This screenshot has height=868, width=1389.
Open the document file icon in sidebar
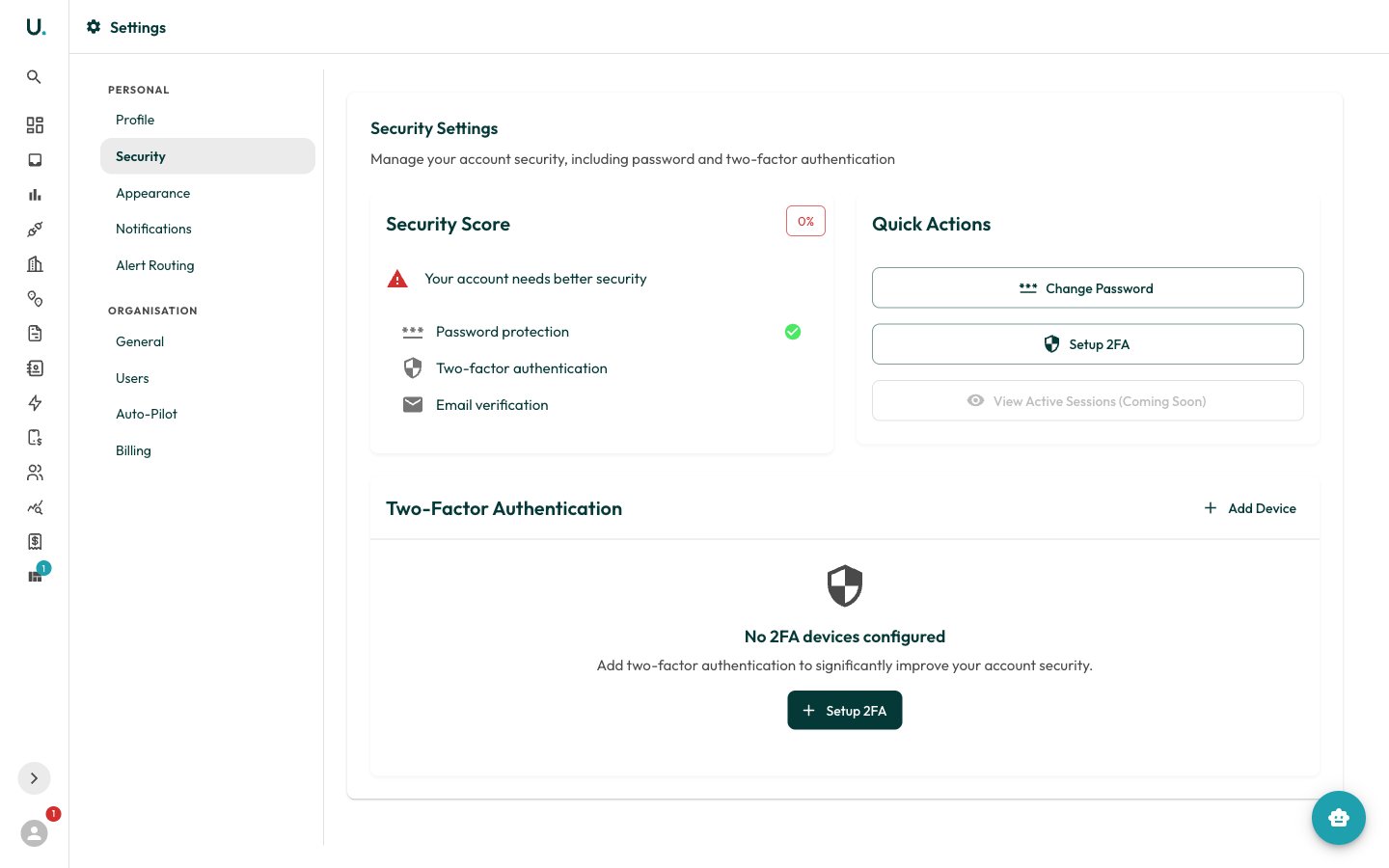pyautogui.click(x=35, y=334)
